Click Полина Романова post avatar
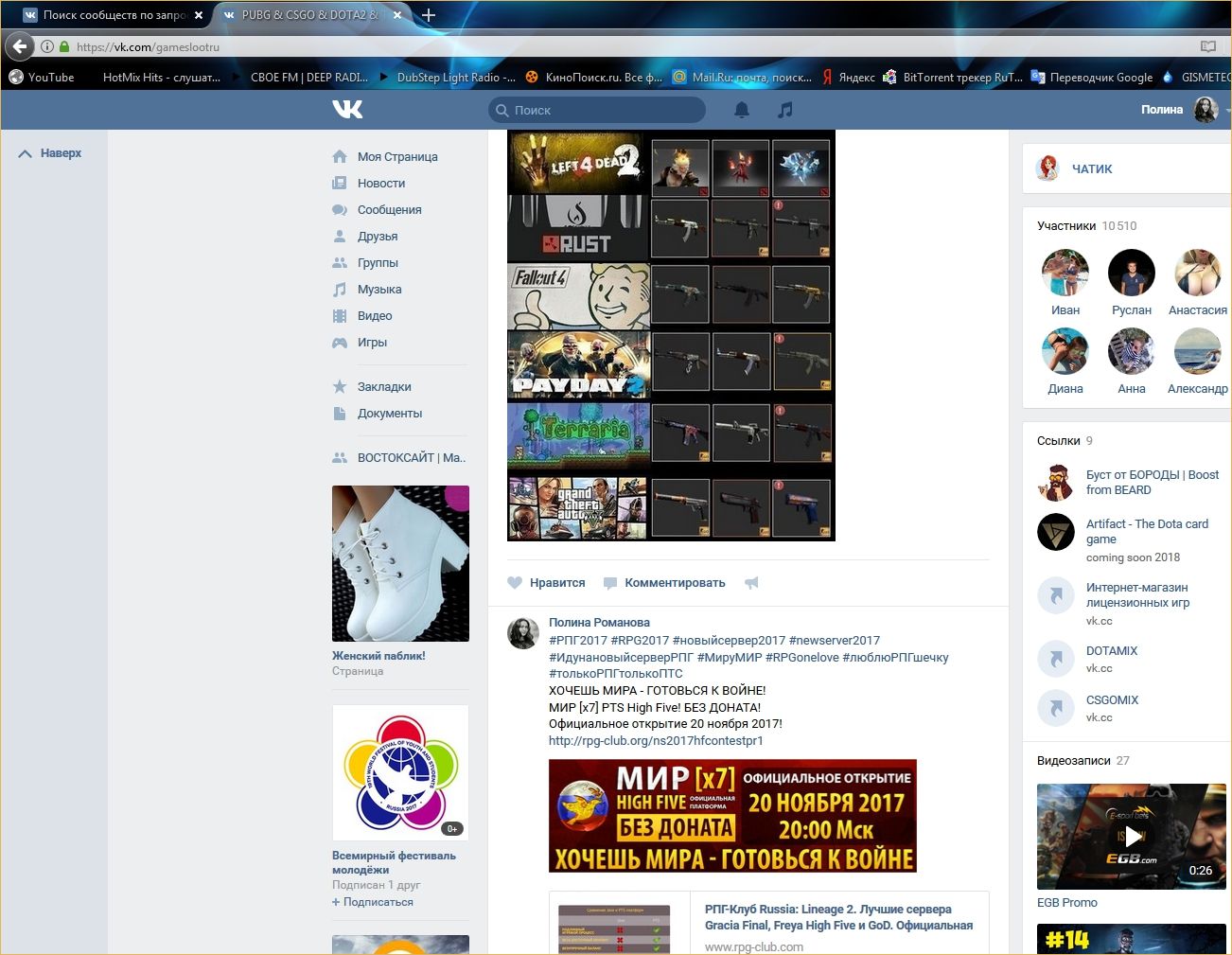1232x955 pixels. pos(523,633)
